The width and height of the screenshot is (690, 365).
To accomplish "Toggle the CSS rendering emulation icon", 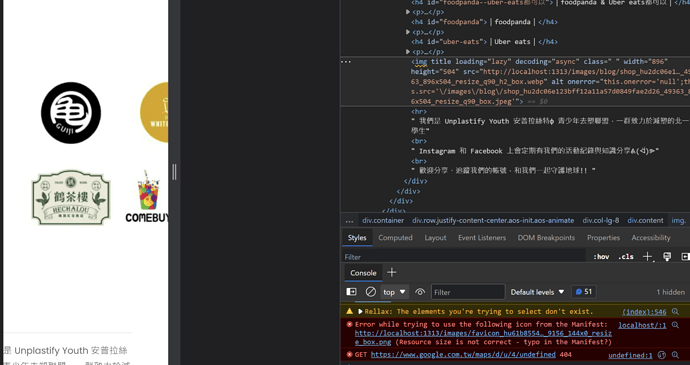I will [667, 257].
